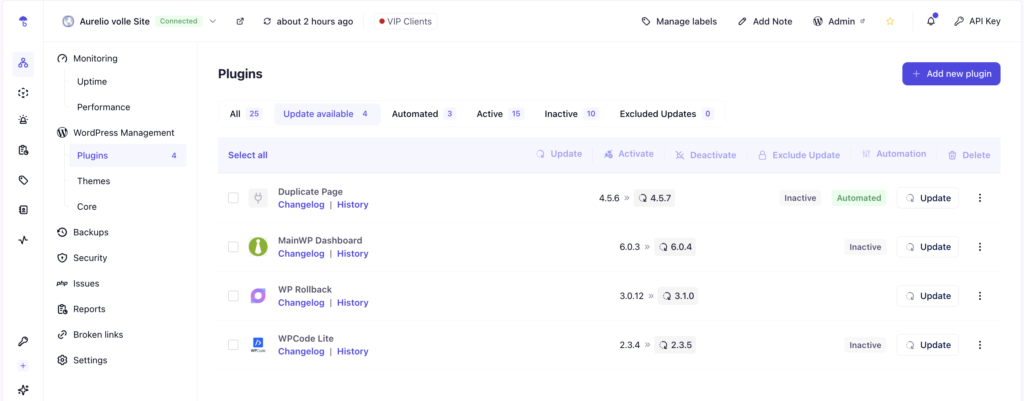Screen dimensions: 1024x401
Task: Click the WP Rollback plugin logo
Action: point(258,296)
